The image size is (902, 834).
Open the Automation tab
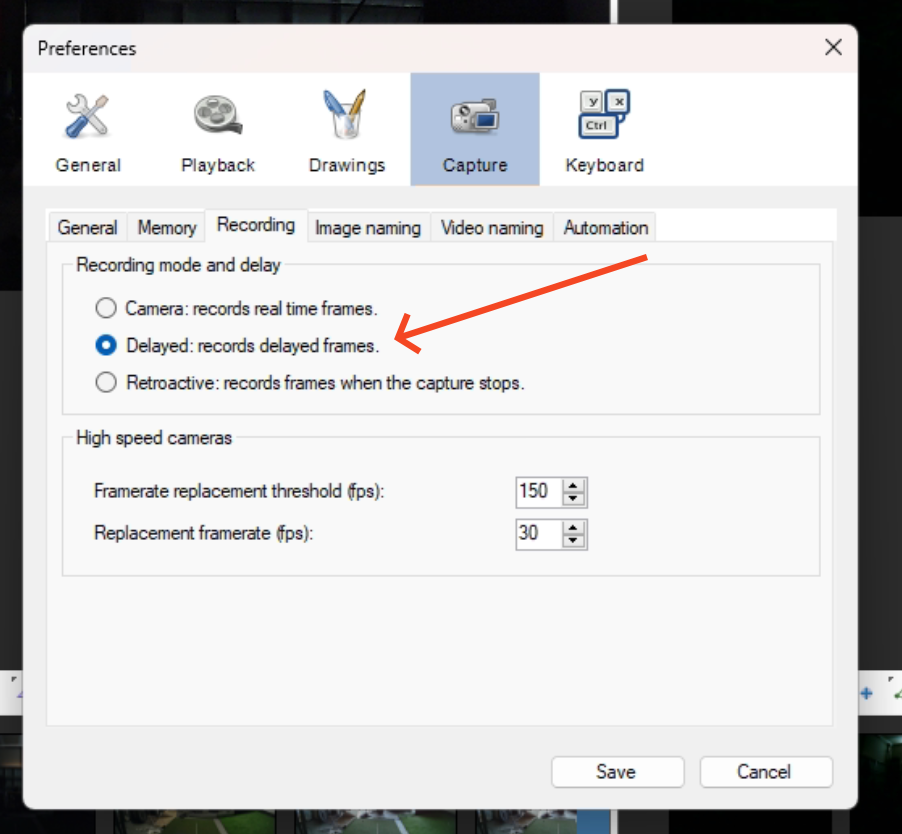tap(605, 228)
